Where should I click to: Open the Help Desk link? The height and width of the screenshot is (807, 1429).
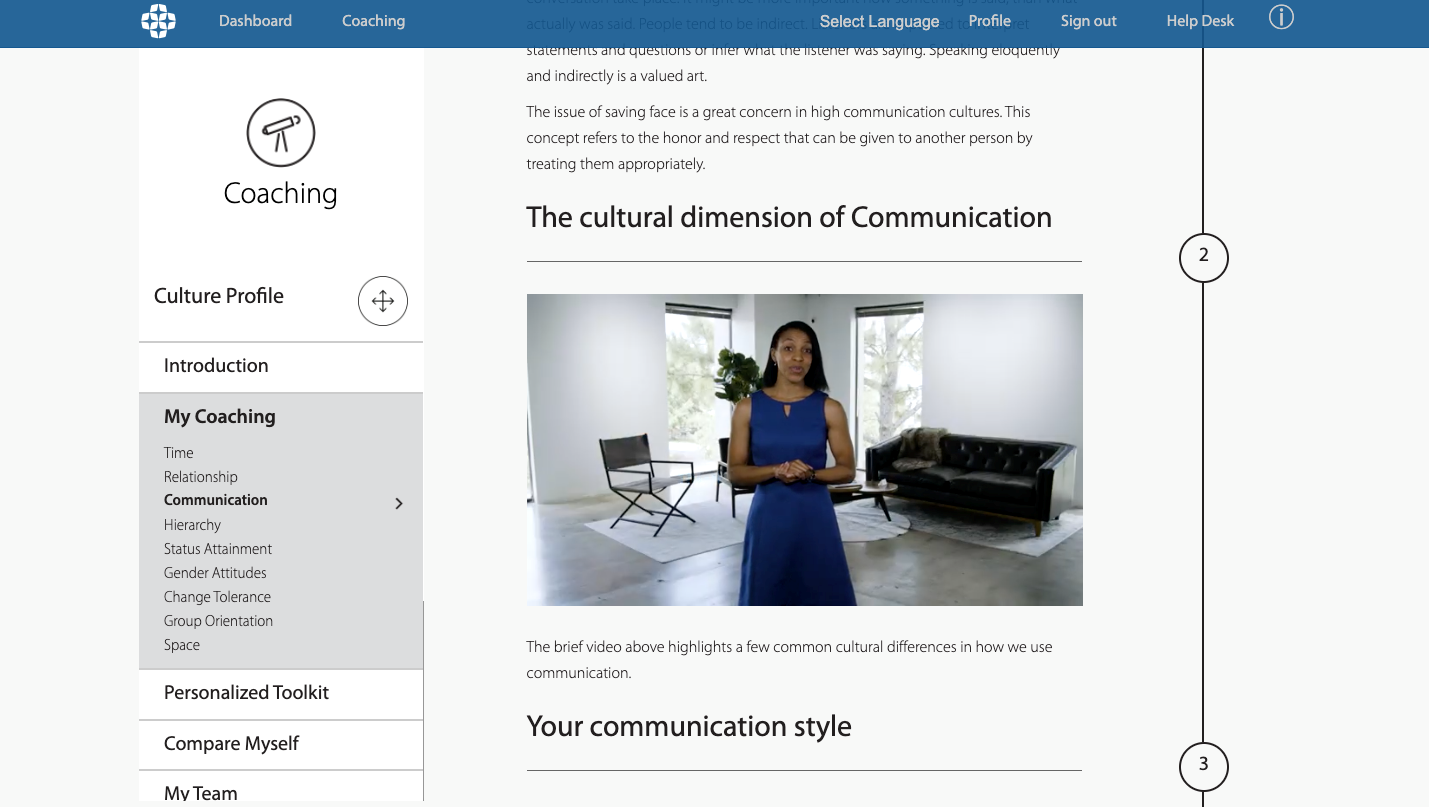1200,21
